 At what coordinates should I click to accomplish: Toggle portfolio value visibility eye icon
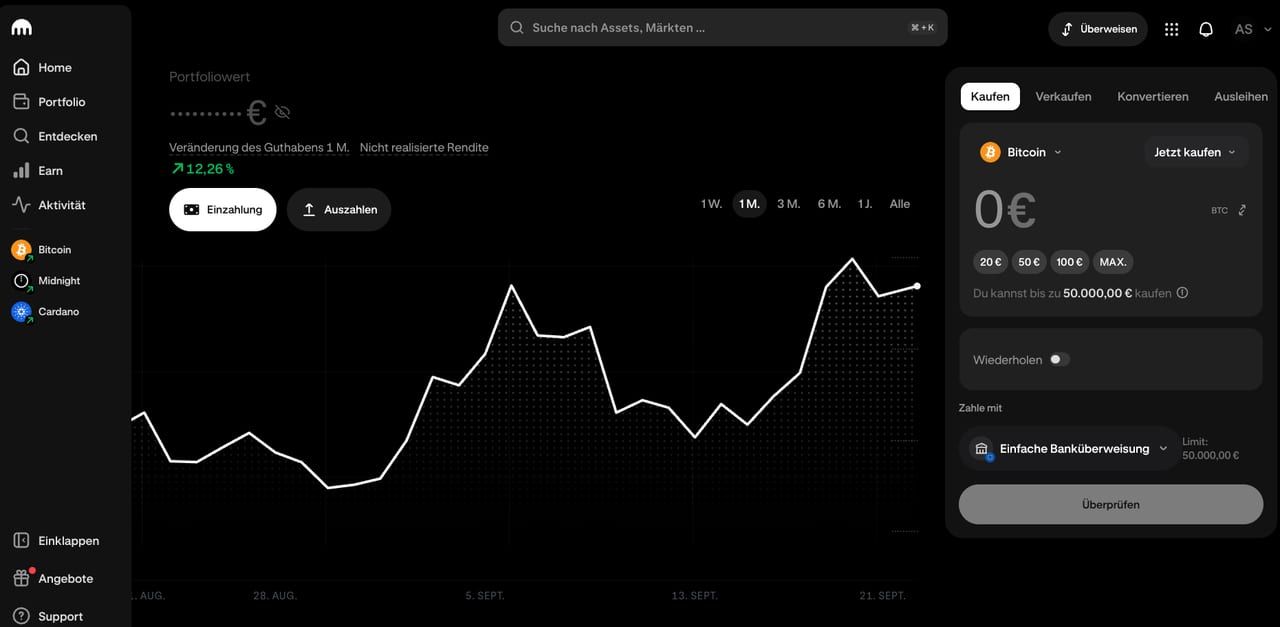click(x=282, y=112)
